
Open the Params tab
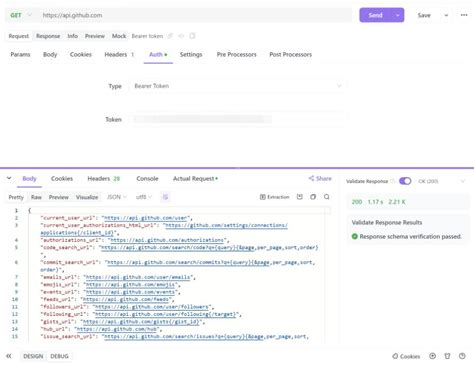(20, 54)
